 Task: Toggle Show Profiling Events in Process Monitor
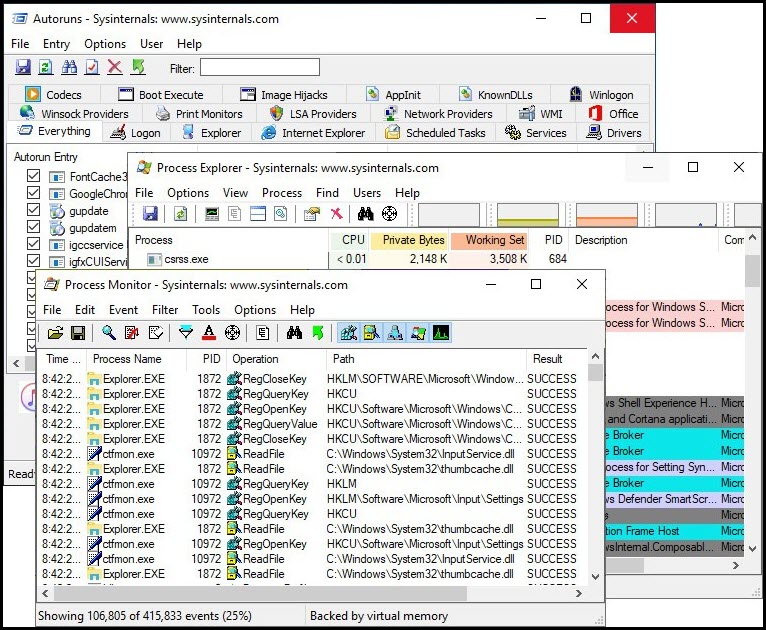pyautogui.click(x=441, y=333)
